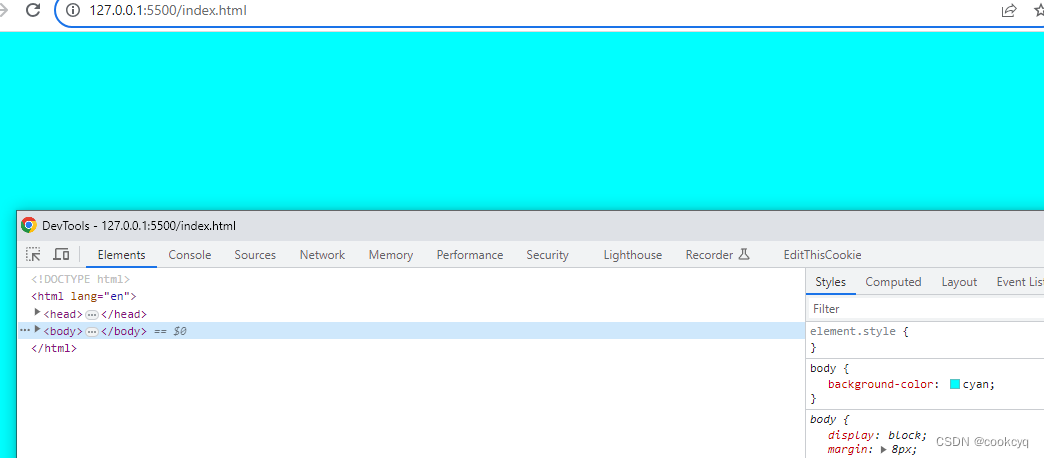The width and height of the screenshot is (1044, 458).
Task: Select the Styles sidebar tab
Action: point(830,282)
